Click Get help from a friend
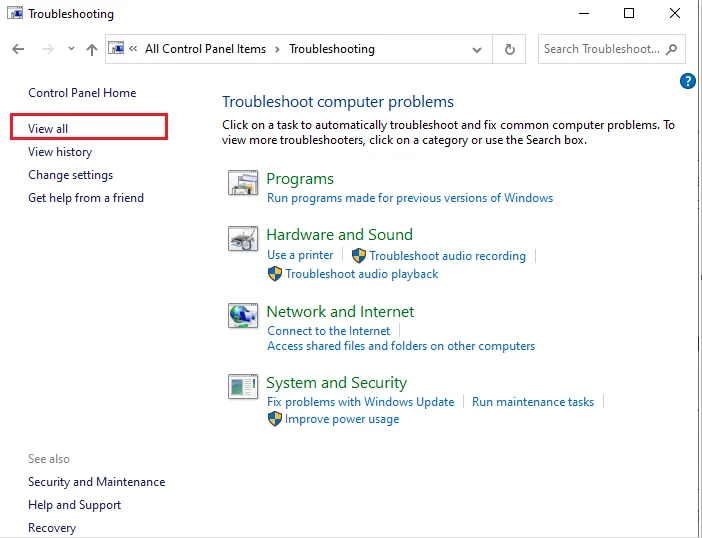Viewport: 702px width, 538px height. pyautogui.click(x=86, y=198)
